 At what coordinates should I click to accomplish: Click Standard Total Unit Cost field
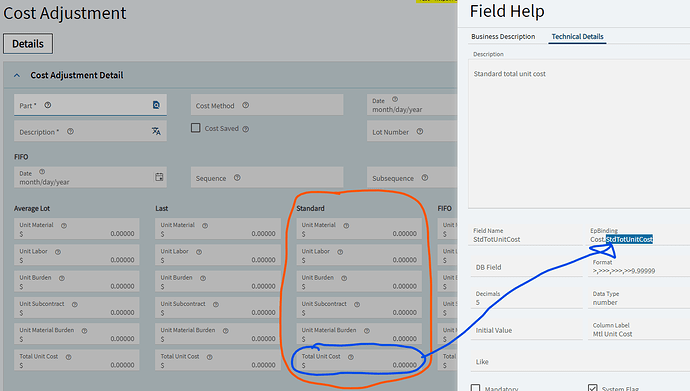[359, 360]
